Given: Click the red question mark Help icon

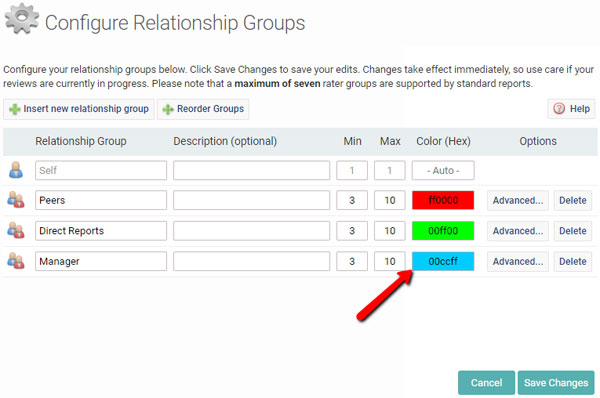Looking at the screenshot, I should [559, 109].
